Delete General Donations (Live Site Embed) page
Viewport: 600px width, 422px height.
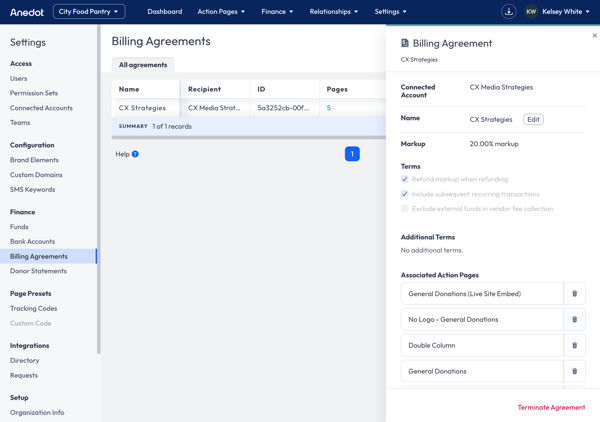pyautogui.click(x=574, y=293)
